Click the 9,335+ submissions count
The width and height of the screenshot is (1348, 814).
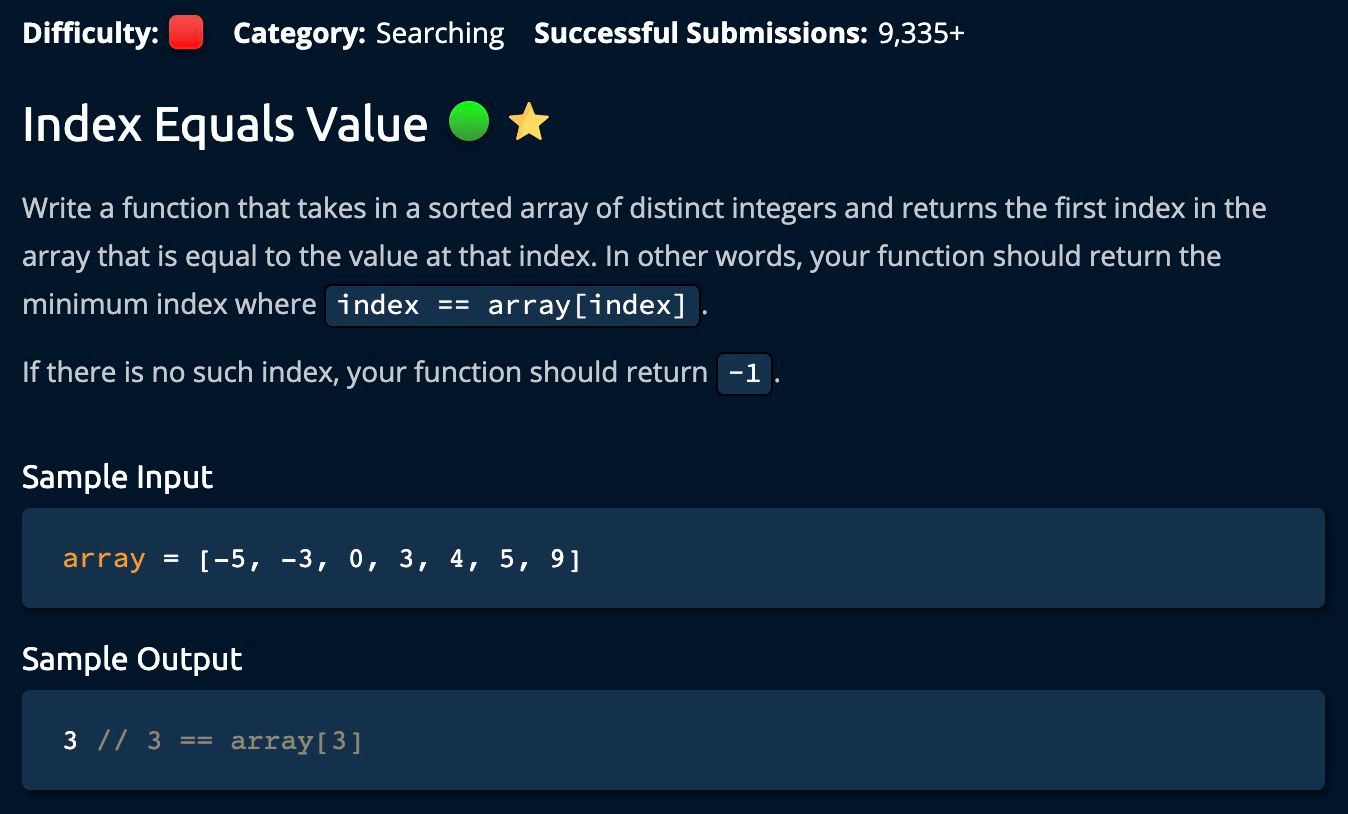(921, 33)
